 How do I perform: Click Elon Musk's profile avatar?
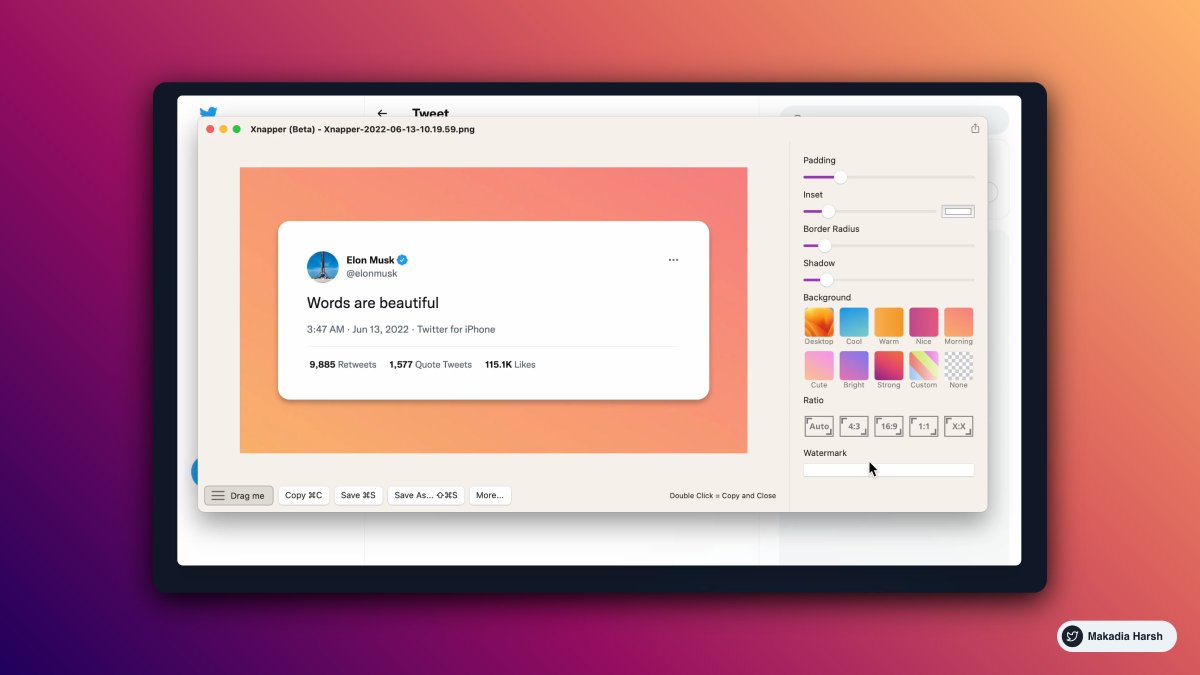point(322,267)
